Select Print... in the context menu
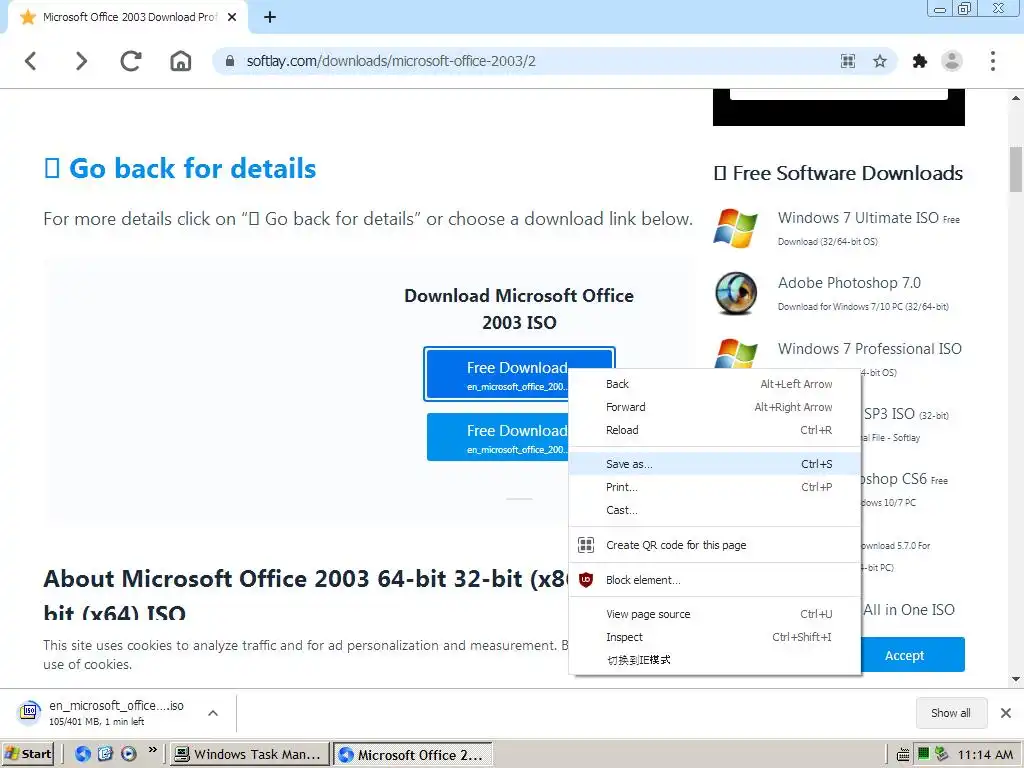 tap(714, 487)
